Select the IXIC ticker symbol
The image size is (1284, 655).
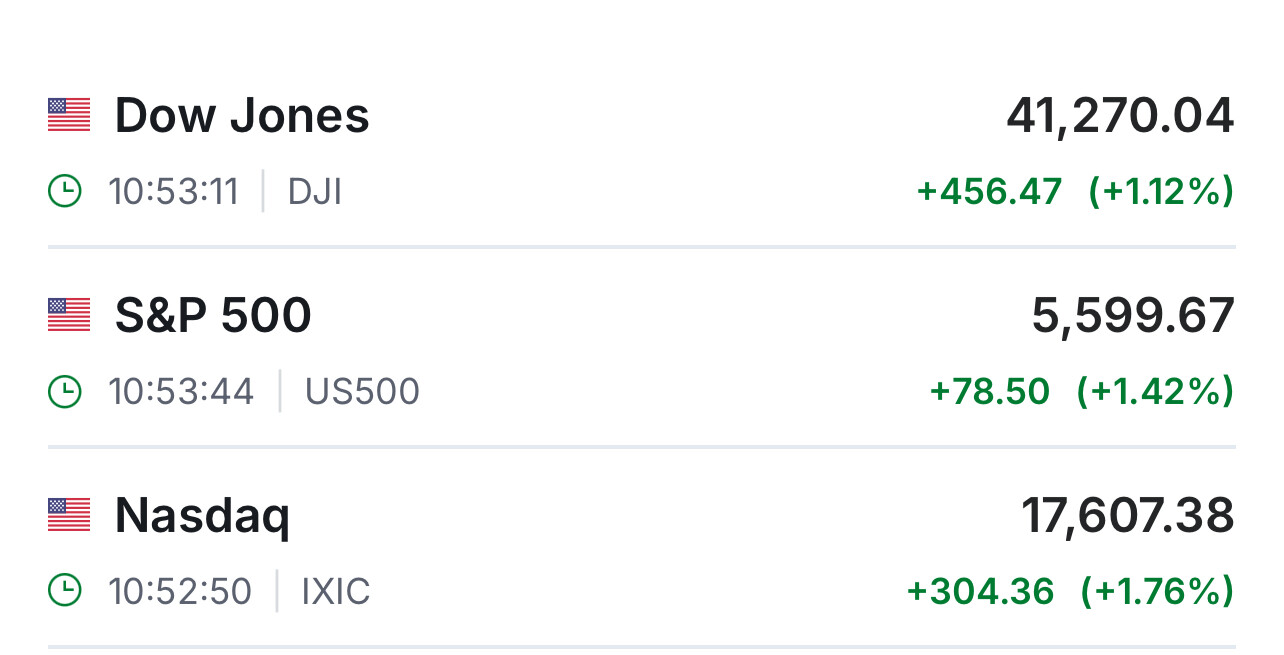pos(336,591)
